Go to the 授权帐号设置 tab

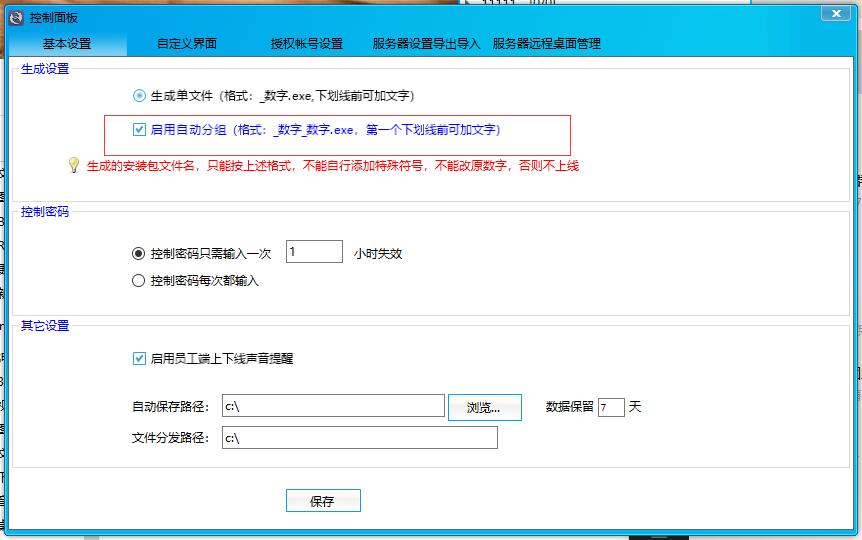307,44
